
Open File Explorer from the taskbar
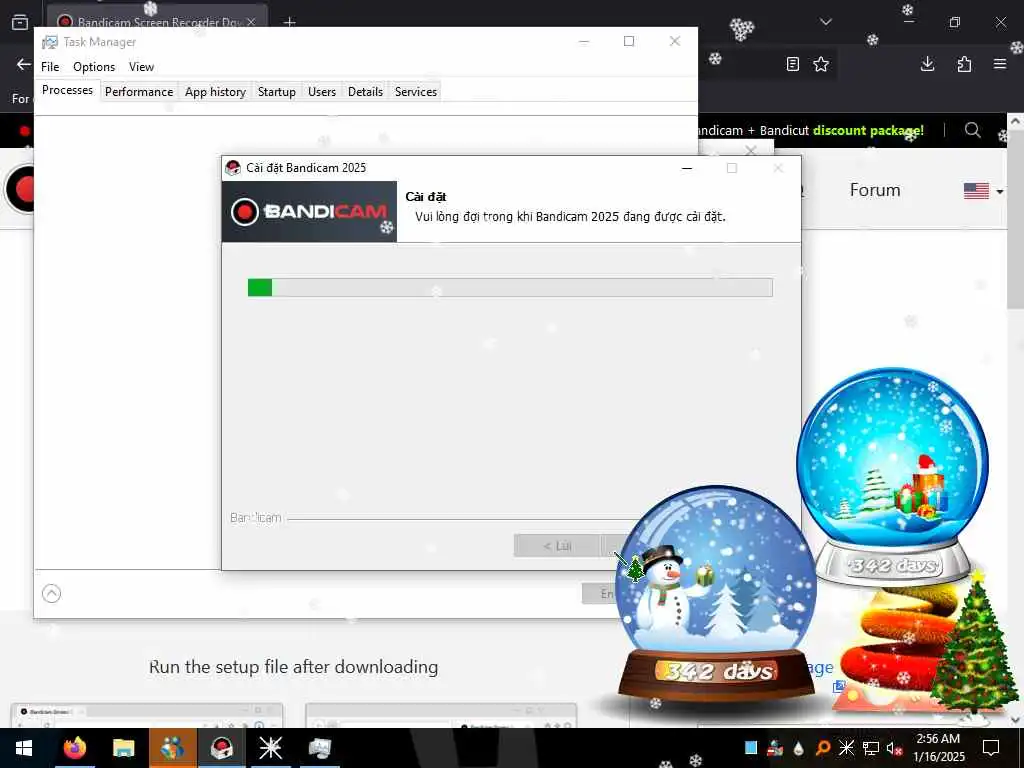(x=123, y=748)
